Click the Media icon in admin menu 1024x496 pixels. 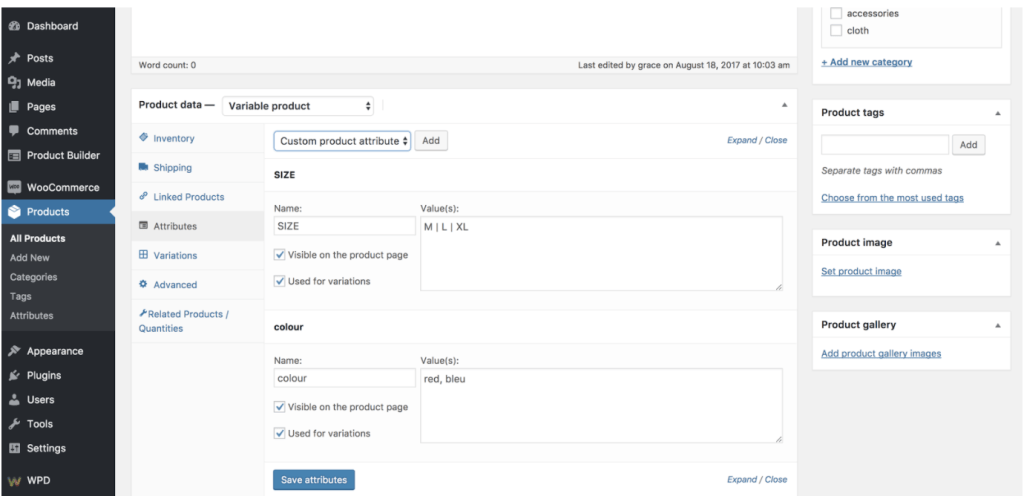point(14,83)
